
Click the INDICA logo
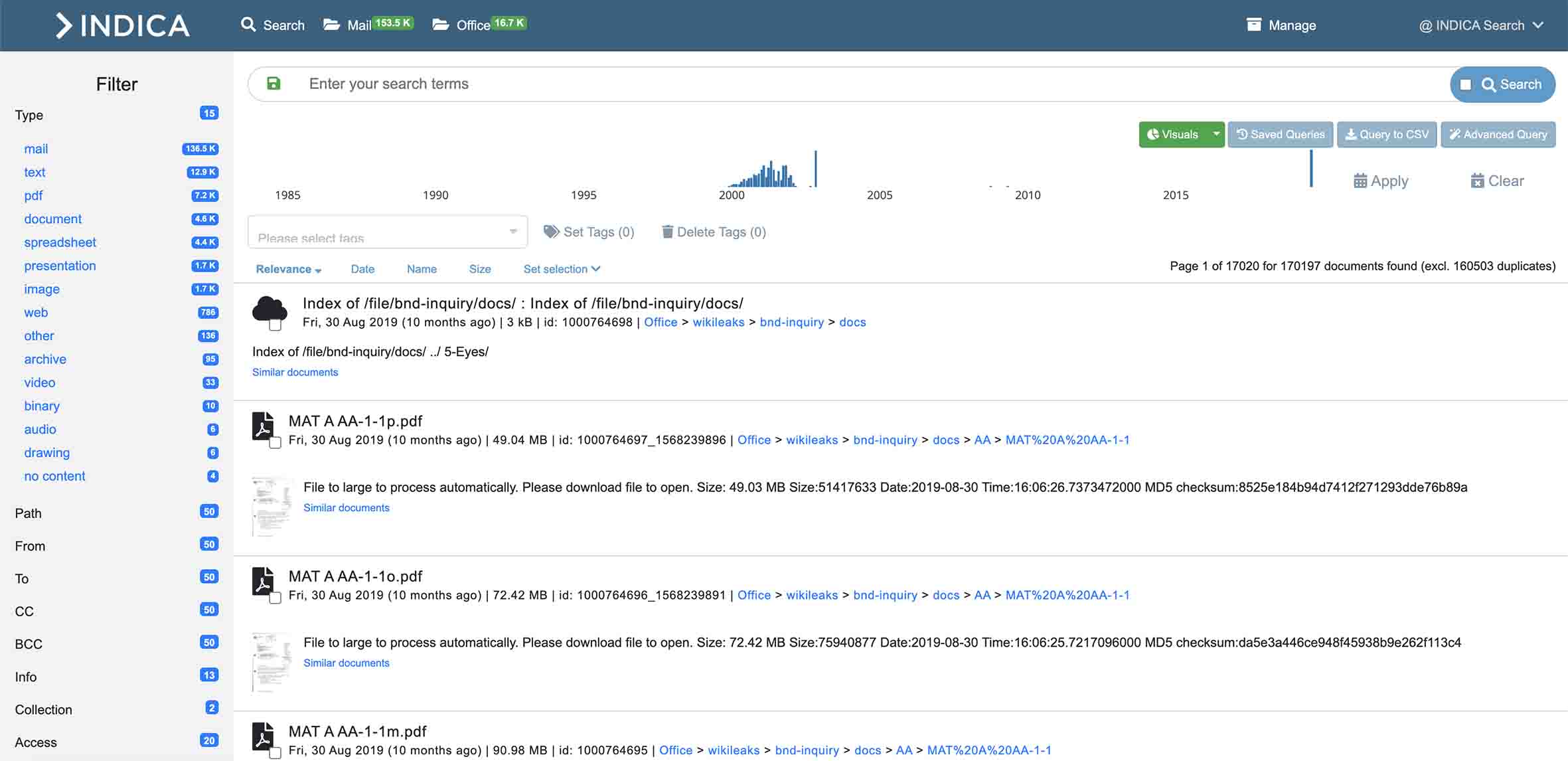pyautogui.click(x=123, y=25)
